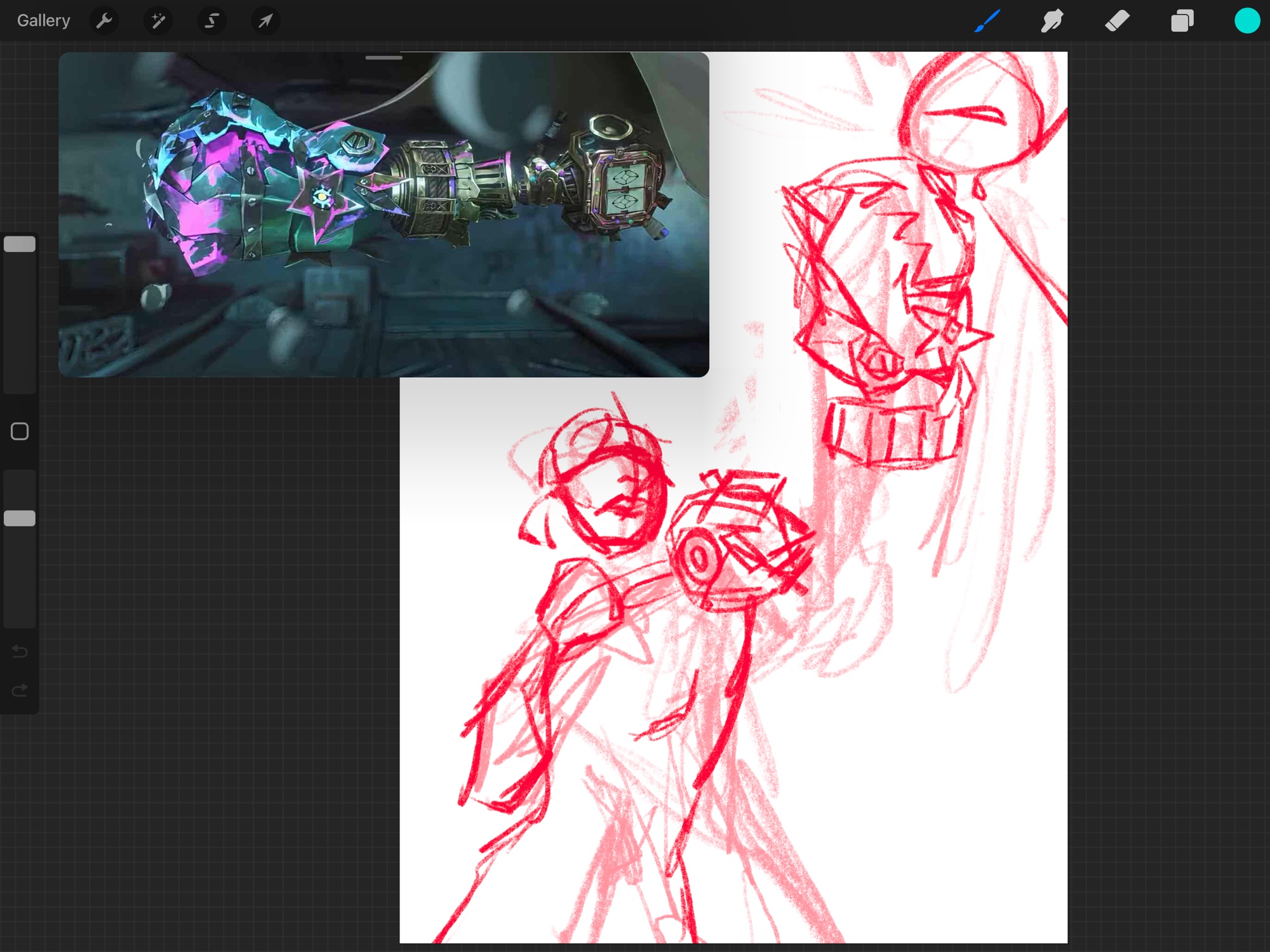Undo the last stroke
Image resolution: width=1270 pixels, height=952 pixels.
pyautogui.click(x=20, y=652)
